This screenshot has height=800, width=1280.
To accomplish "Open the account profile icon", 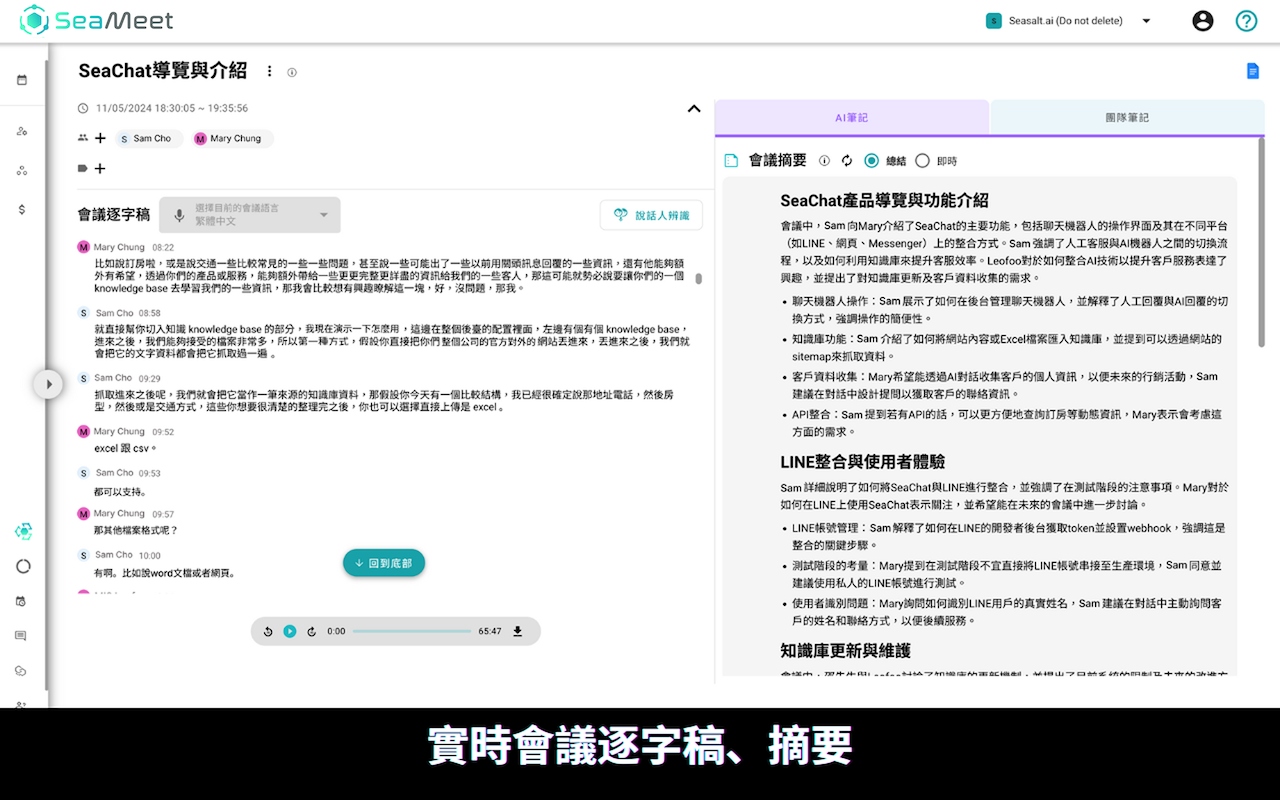I will pos(1203,21).
